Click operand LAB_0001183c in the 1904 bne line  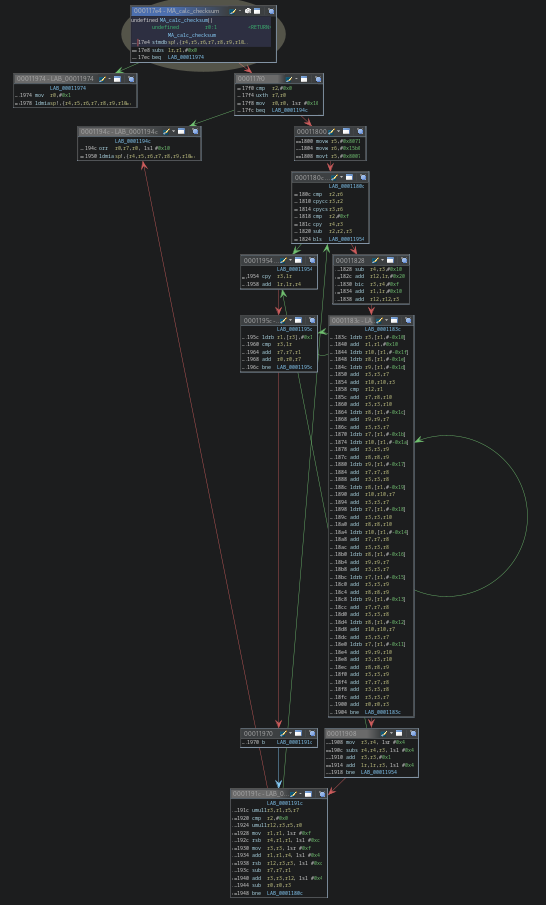point(382,712)
